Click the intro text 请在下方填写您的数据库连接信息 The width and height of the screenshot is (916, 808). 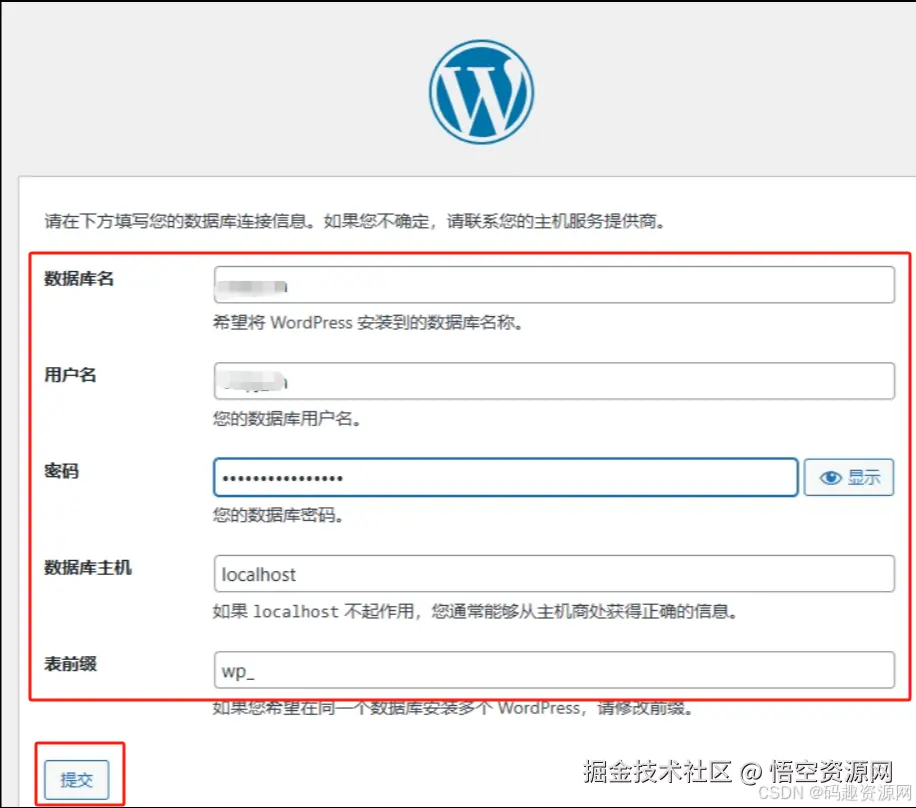(x=354, y=221)
